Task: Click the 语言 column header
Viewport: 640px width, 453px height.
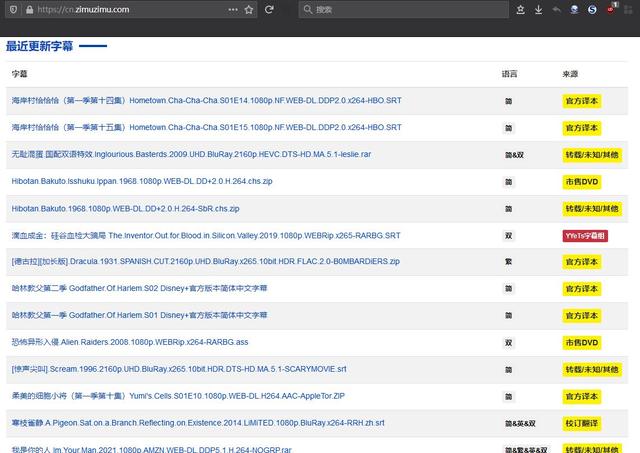Action: tap(509, 74)
